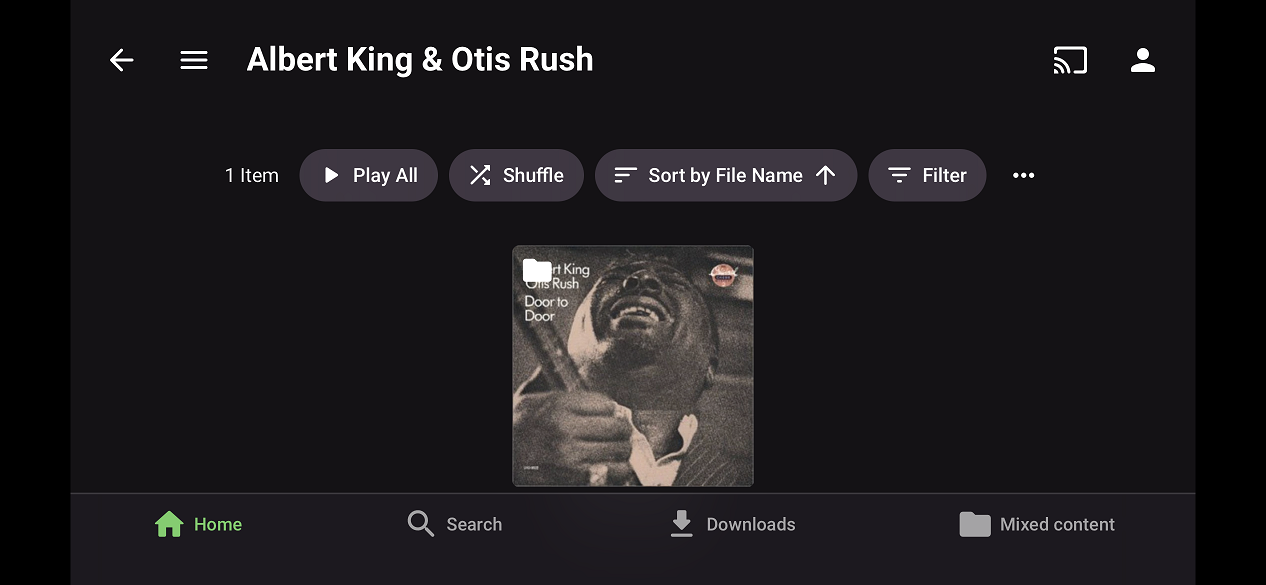This screenshot has width=1266, height=585.
Task: Tap the magnifying glass Search icon
Action: (x=421, y=524)
